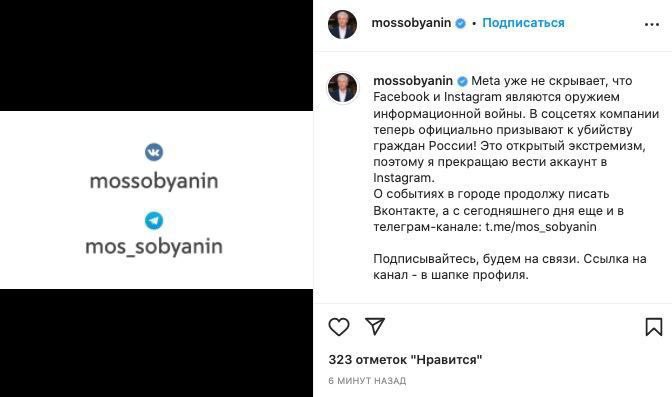Screen dimensions: 672x397
Task: Open the three-dots more options menu
Action: (x=652, y=24)
